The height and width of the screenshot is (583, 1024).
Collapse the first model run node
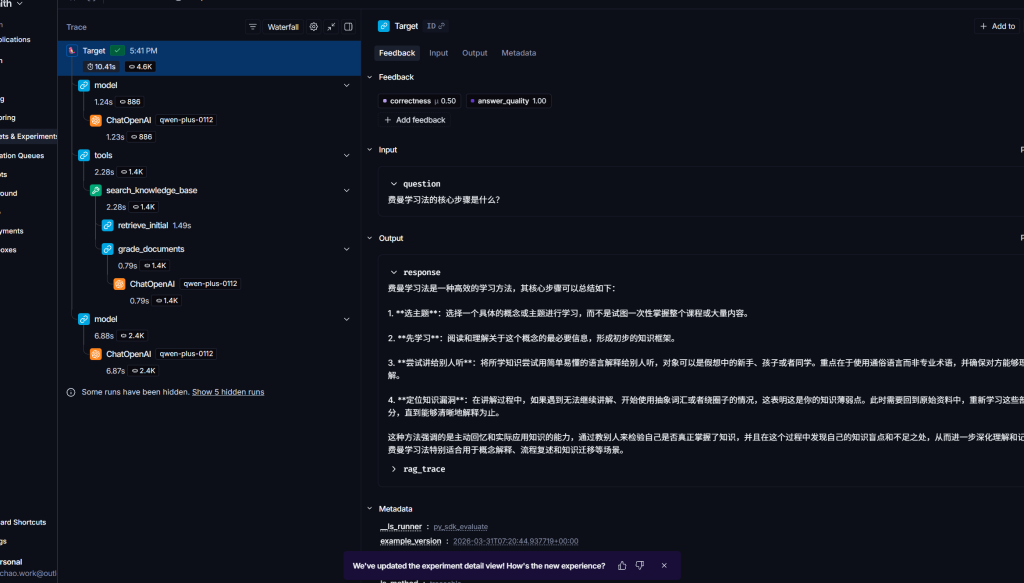347,86
